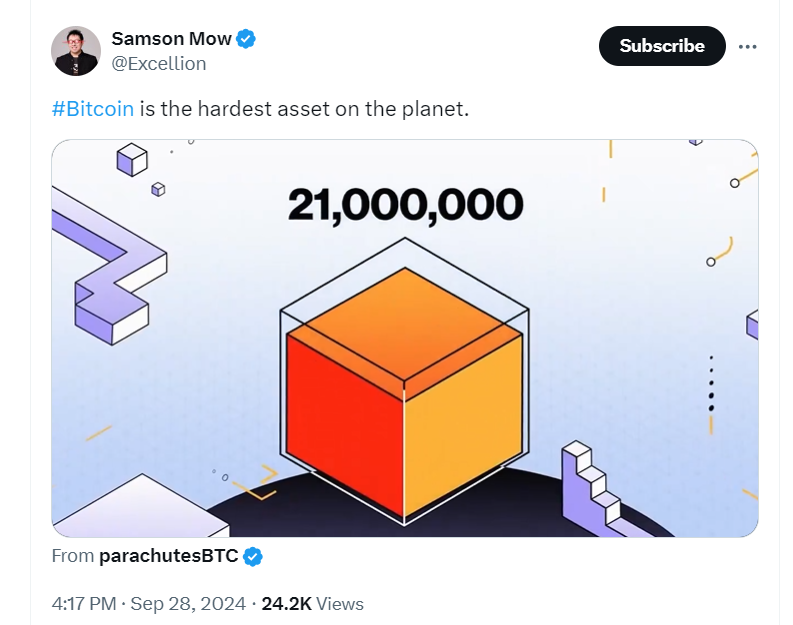This screenshot has height=625, width=793.
Task: Click the Samson Mow display name
Action: [171, 38]
